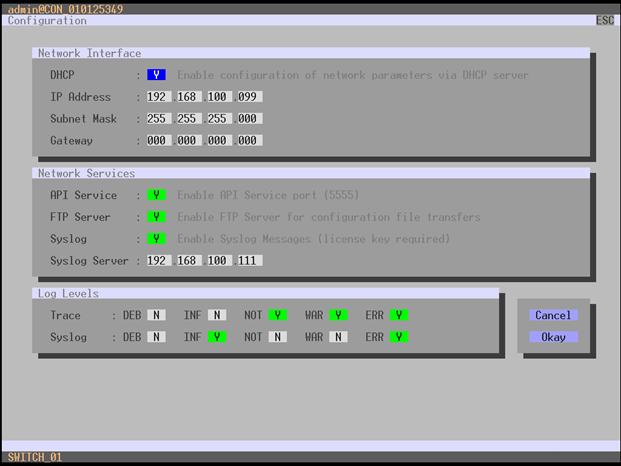Select IP Address second octet 168

[189, 97]
